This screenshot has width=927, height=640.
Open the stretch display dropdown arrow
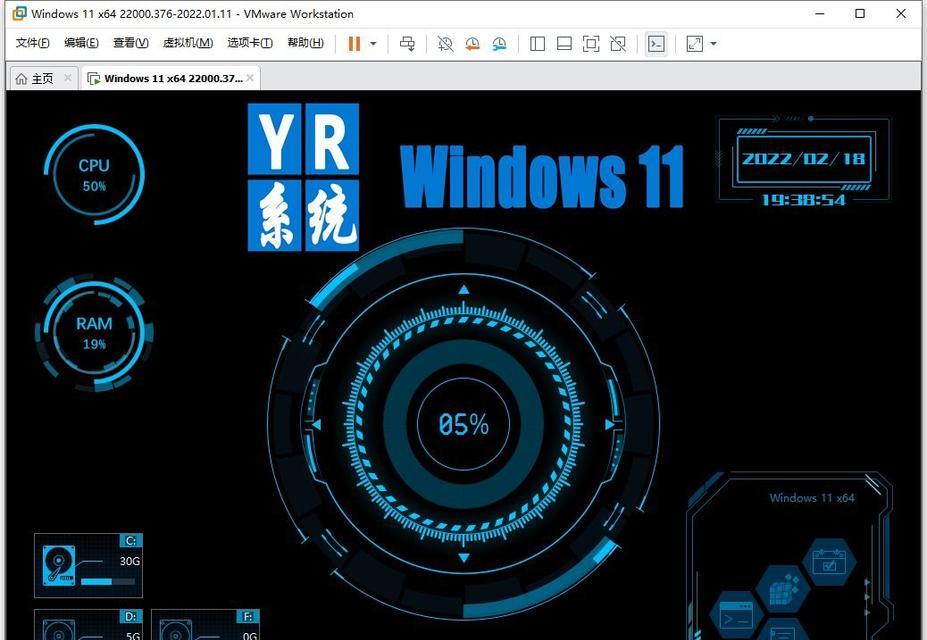pyautogui.click(x=714, y=44)
